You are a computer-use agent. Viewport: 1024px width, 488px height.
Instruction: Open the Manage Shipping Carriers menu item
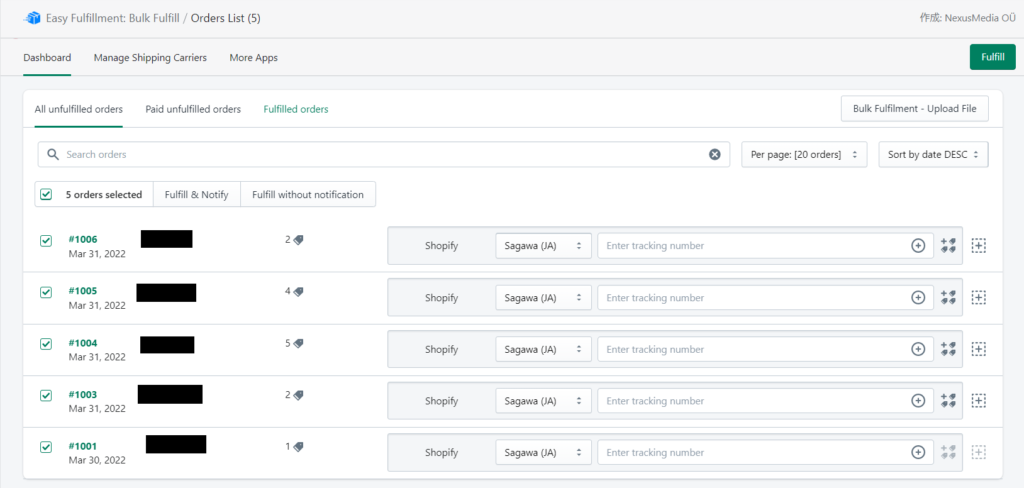tap(150, 57)
